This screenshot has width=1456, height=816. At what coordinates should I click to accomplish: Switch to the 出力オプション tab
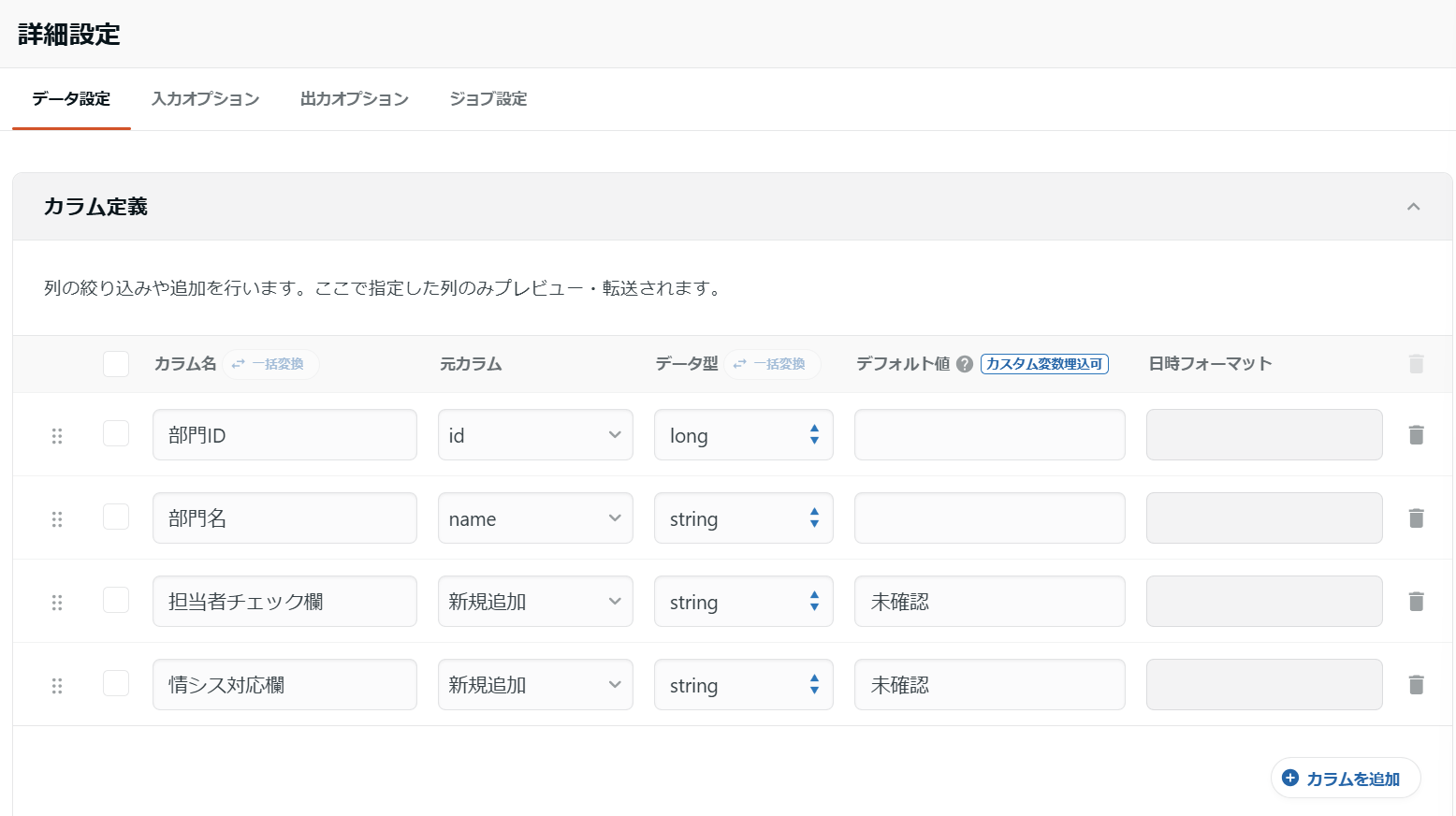click(x=355, y=99)
